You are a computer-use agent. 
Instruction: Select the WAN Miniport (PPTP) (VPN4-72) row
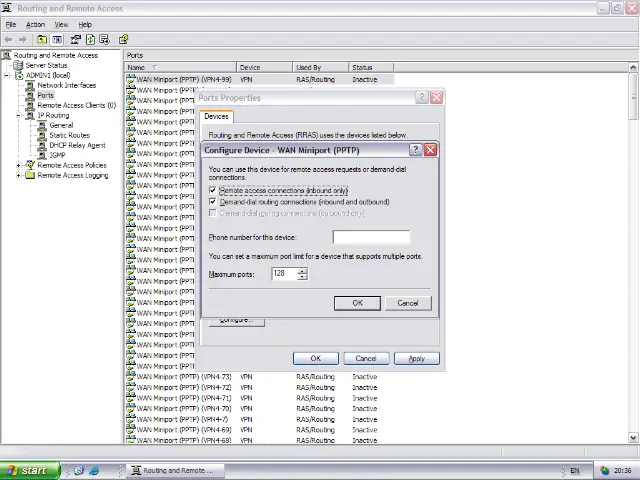[x=259, y=387]
